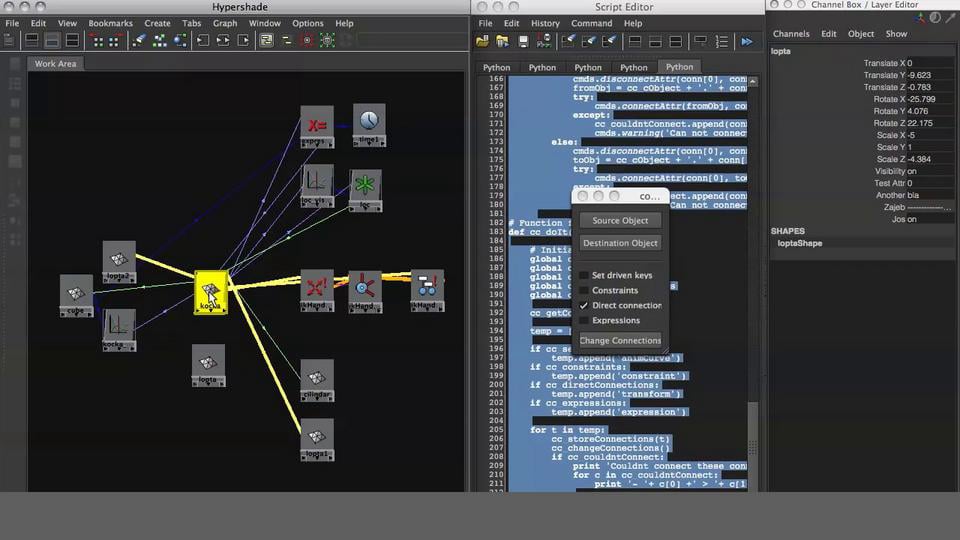Select the active rightmost Python tab
The image size is (960, 540).
pyautogui.click(x=680, y=67)
